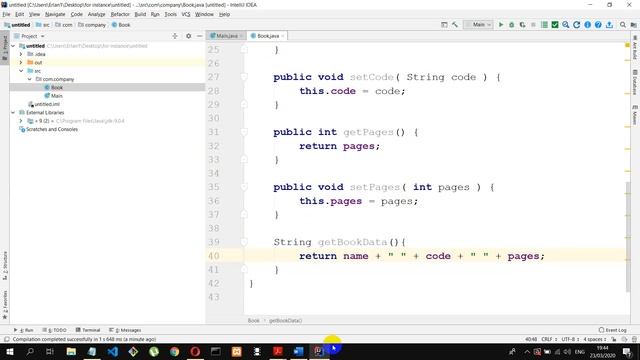Expand the .idea folder

tap(21, 54)
